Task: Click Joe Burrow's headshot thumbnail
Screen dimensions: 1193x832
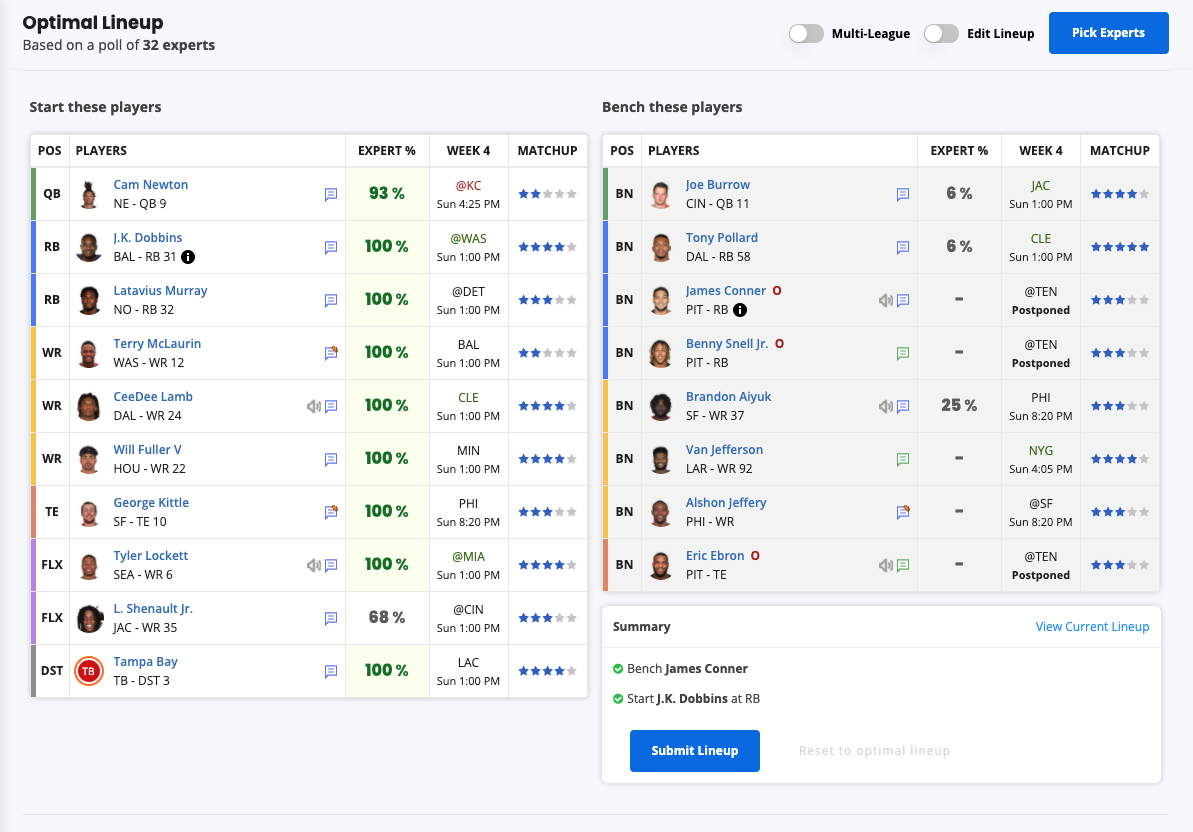Action: (661, 195)
